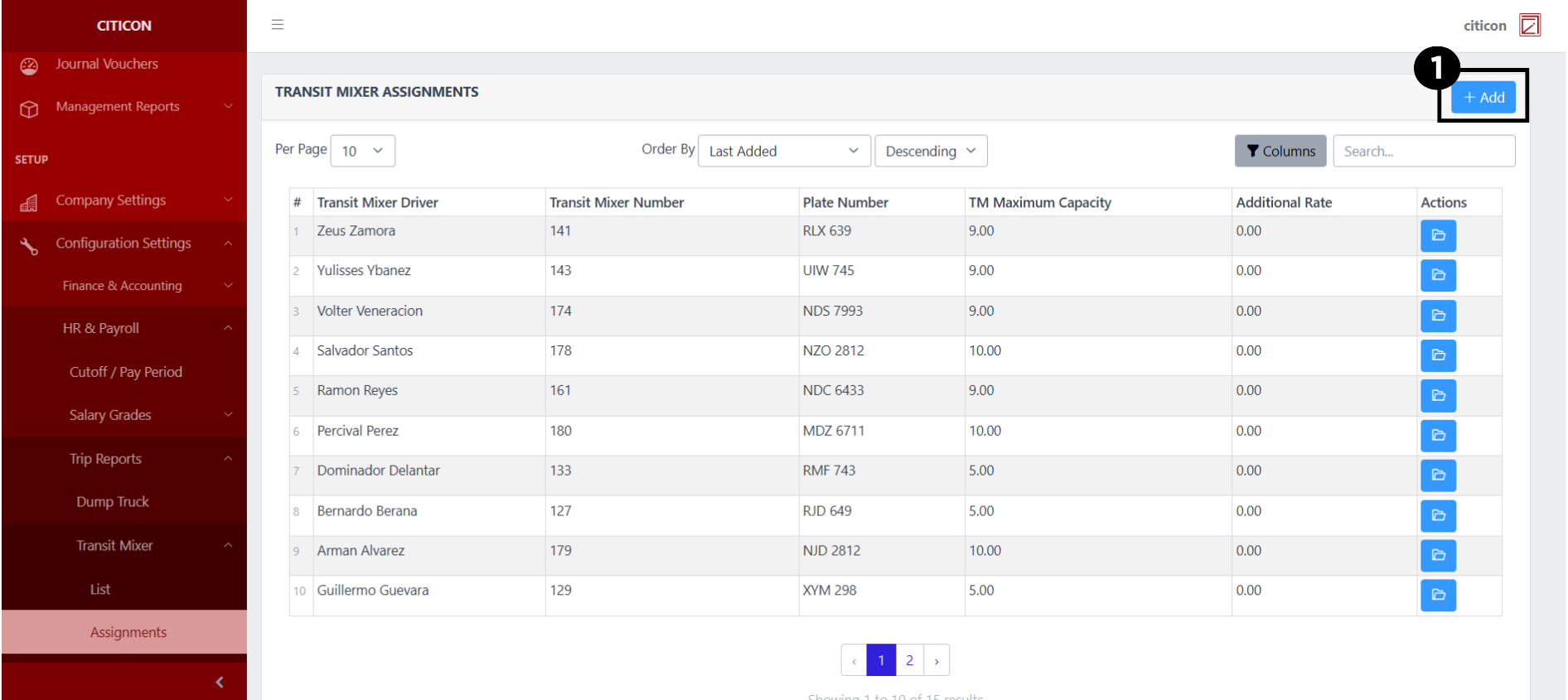Click the citicon user avatar icon

click(x=1530, y=25)
